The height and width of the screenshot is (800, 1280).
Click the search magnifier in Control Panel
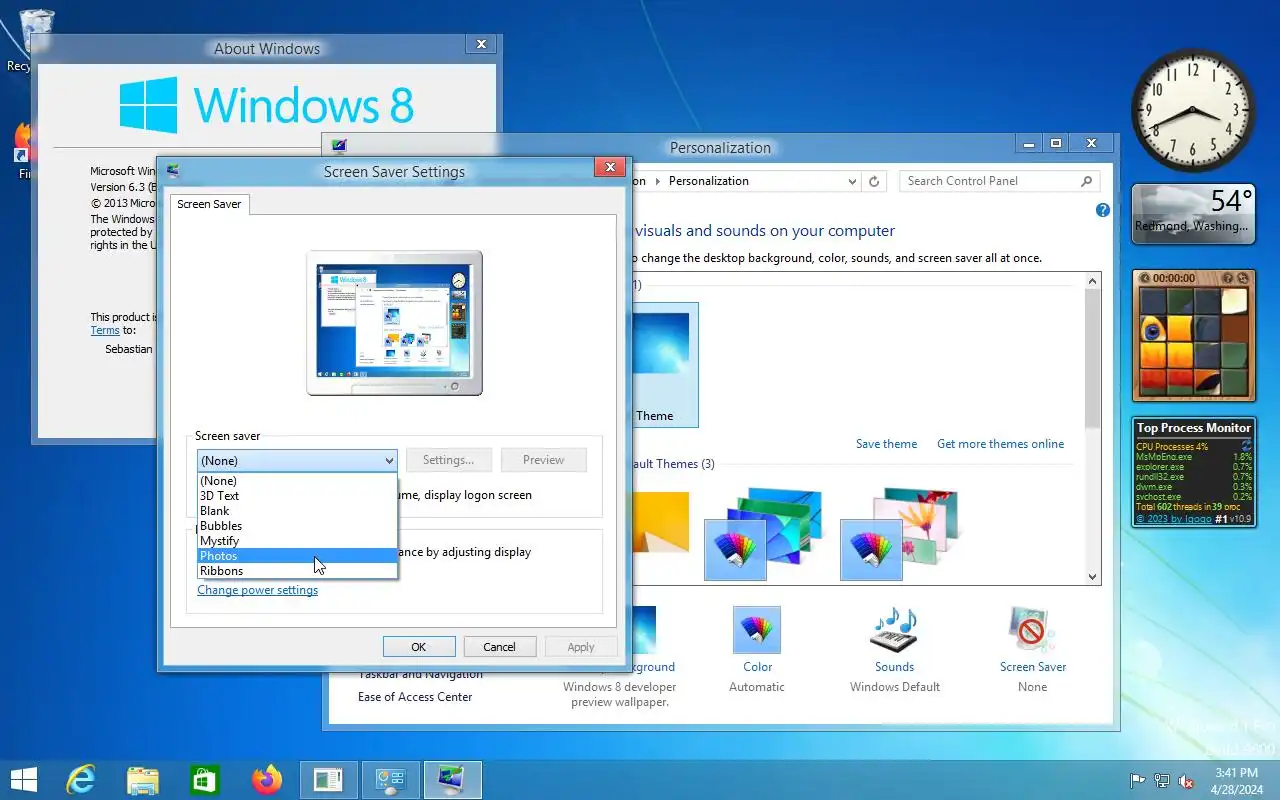pos(1087,181)
